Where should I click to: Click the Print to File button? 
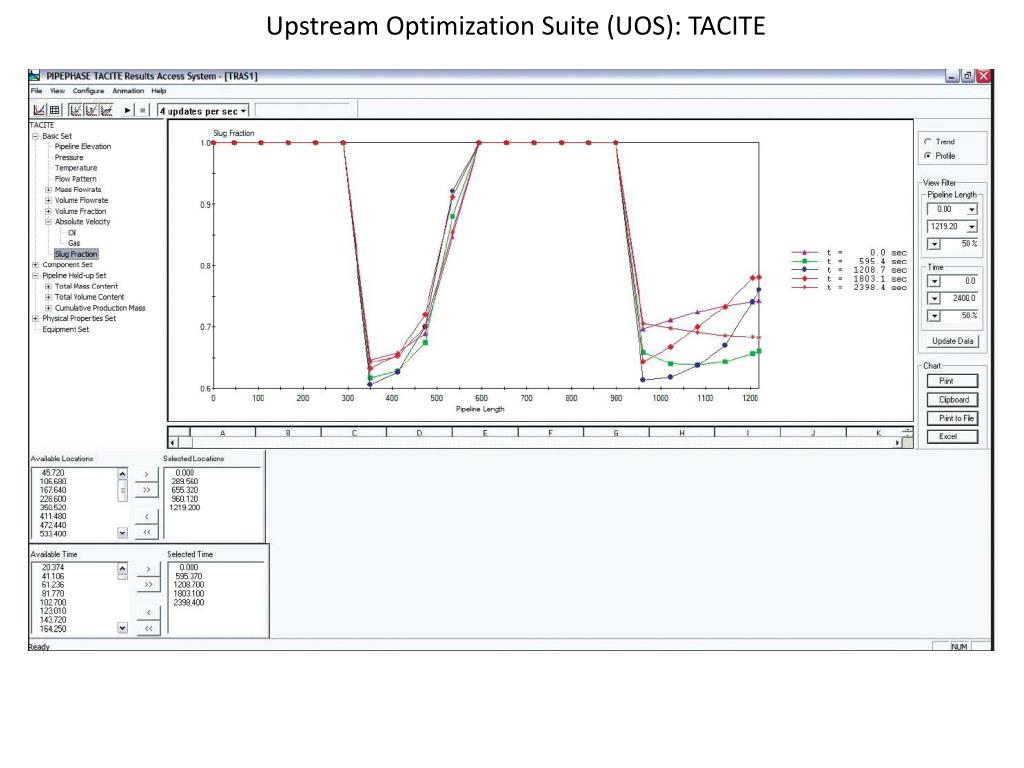[x=952, y=418]
